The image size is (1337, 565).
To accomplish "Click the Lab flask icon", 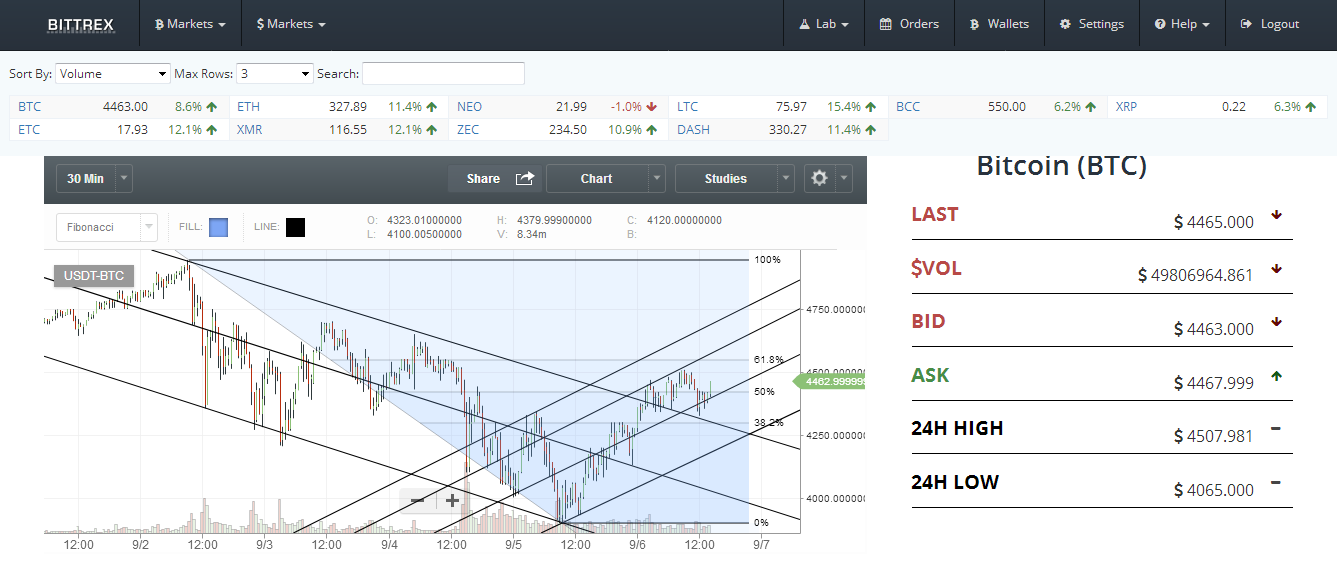I will 803,24.
